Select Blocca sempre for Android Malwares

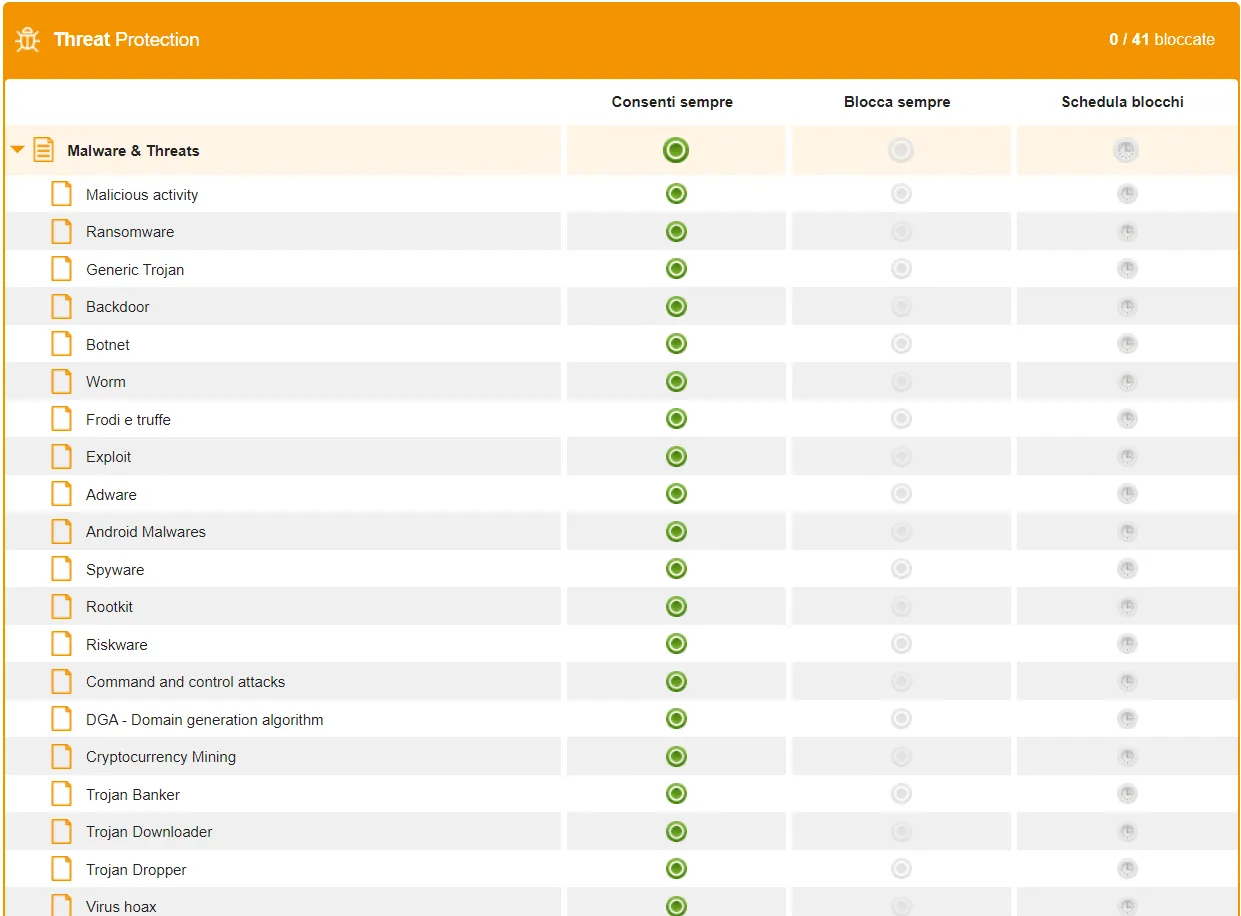pyautogui.click(x=901, y=532)
